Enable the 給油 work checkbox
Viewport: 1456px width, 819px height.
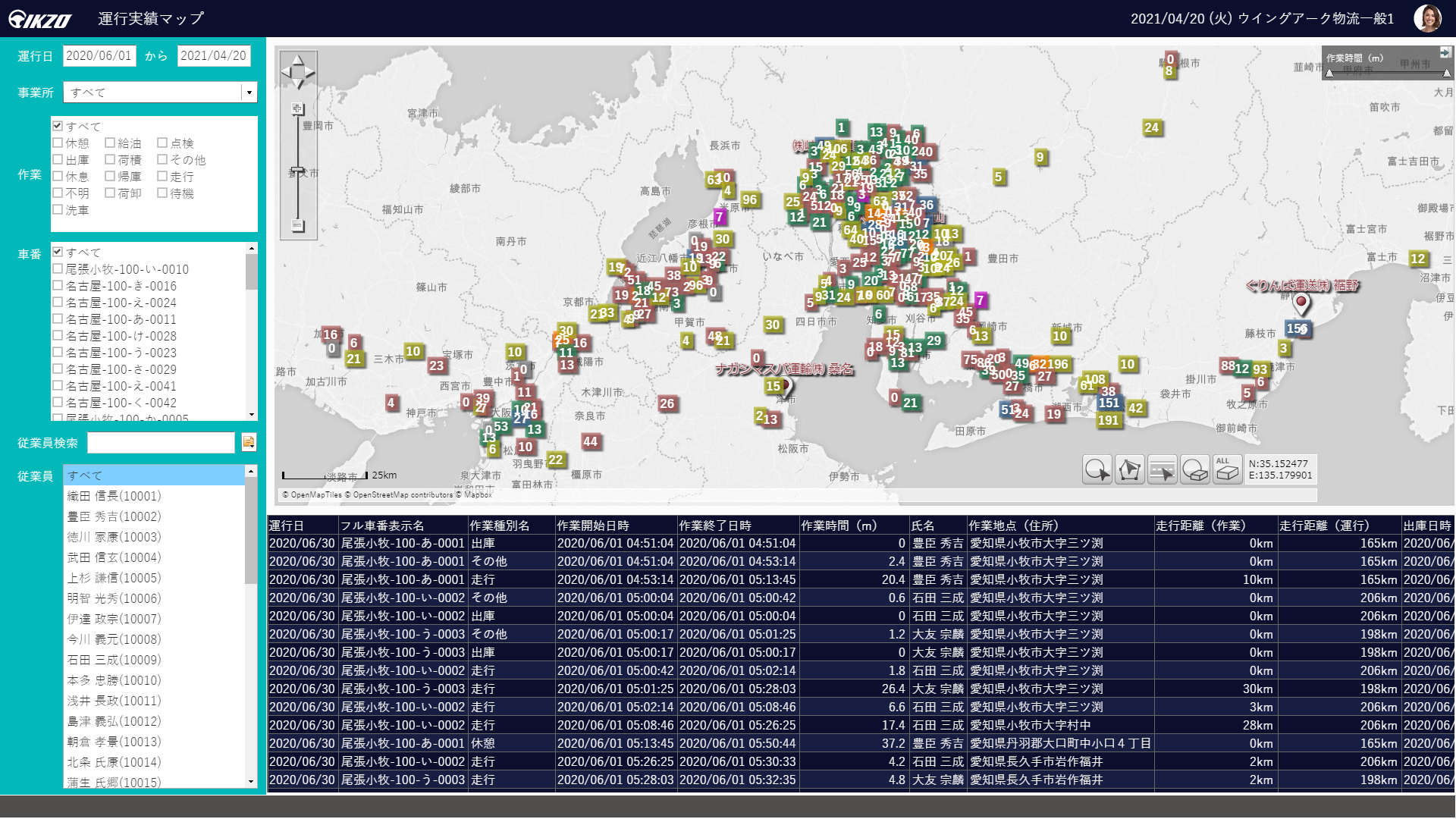[110, 143]
